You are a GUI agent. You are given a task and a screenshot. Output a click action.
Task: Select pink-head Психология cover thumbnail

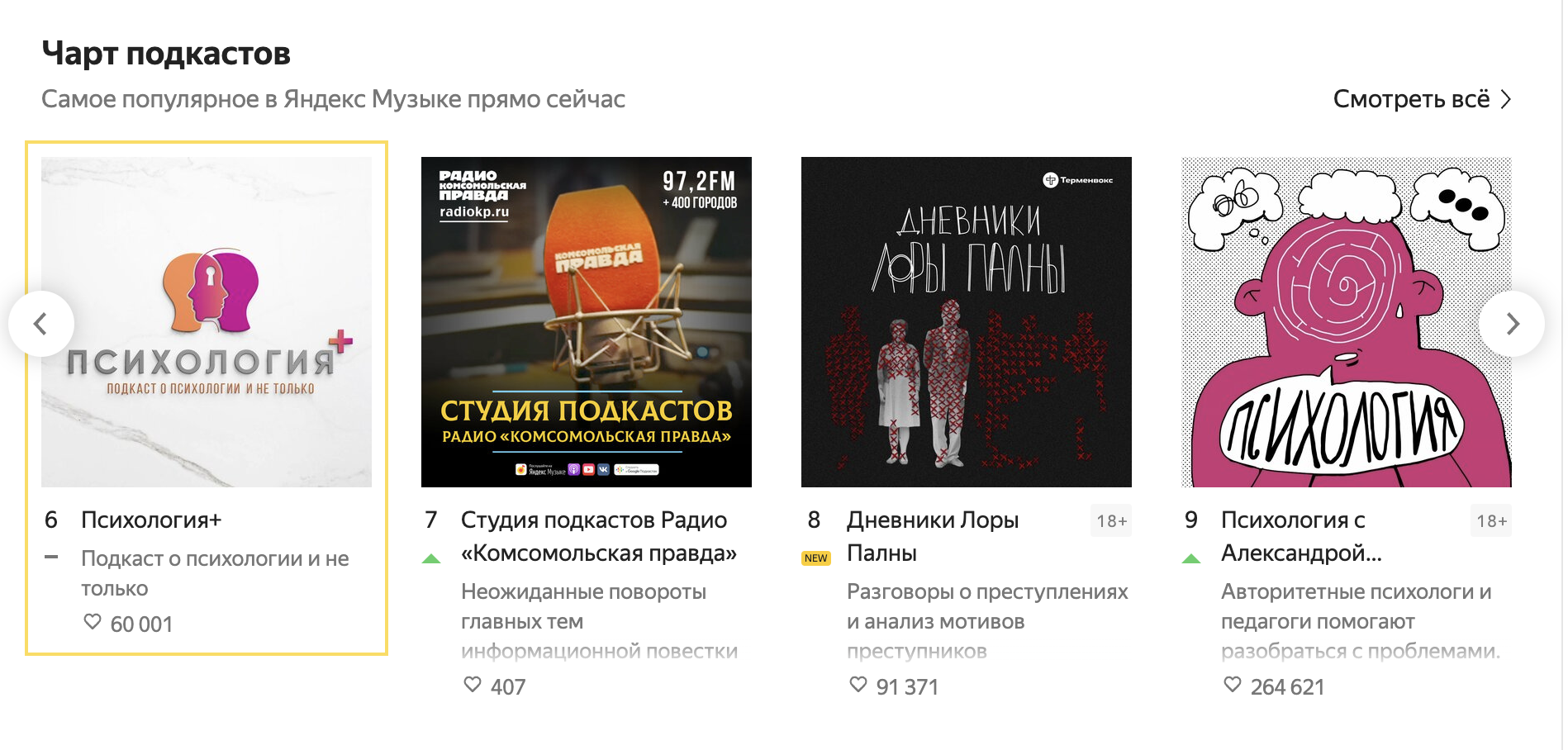1347,322
